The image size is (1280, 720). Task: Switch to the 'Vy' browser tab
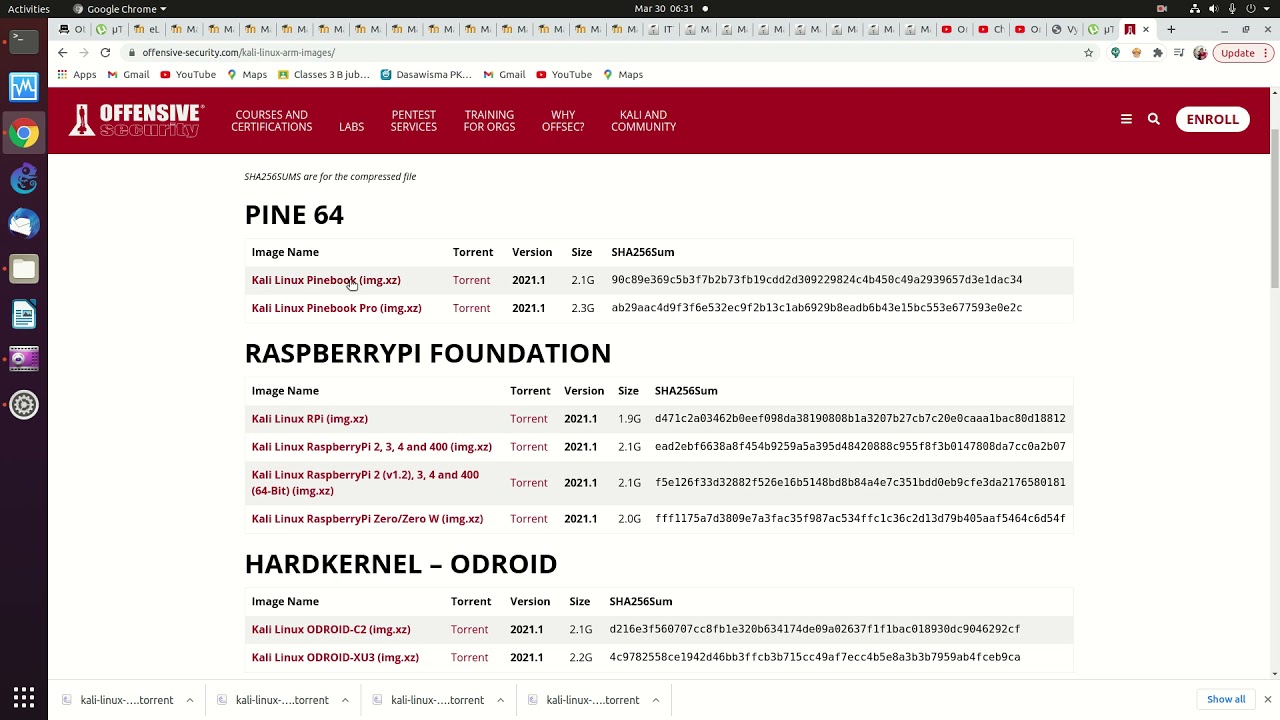coord(1063,30)
